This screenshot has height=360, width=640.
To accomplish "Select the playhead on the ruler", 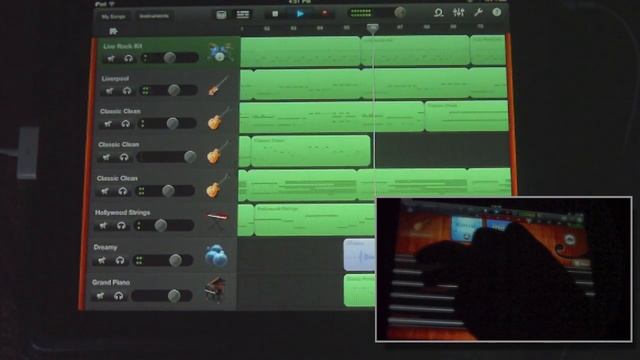I will pos(372,28).
